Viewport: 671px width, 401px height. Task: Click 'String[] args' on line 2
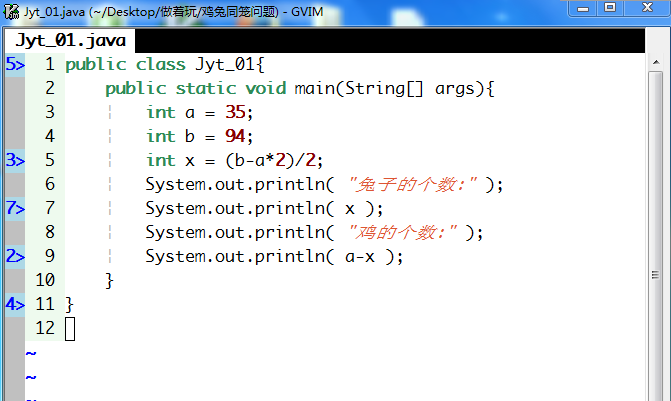tap(410, 89)
